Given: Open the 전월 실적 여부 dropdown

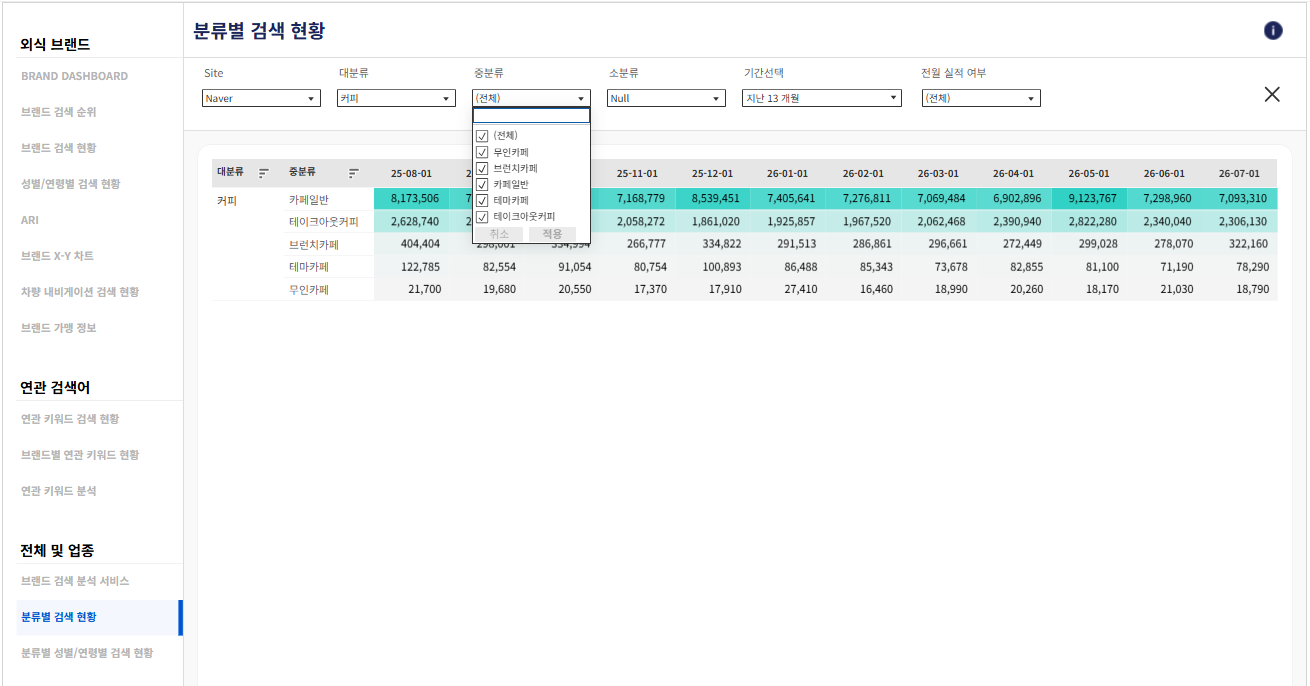Looking at the screenshot, I should tap(981, 98).
